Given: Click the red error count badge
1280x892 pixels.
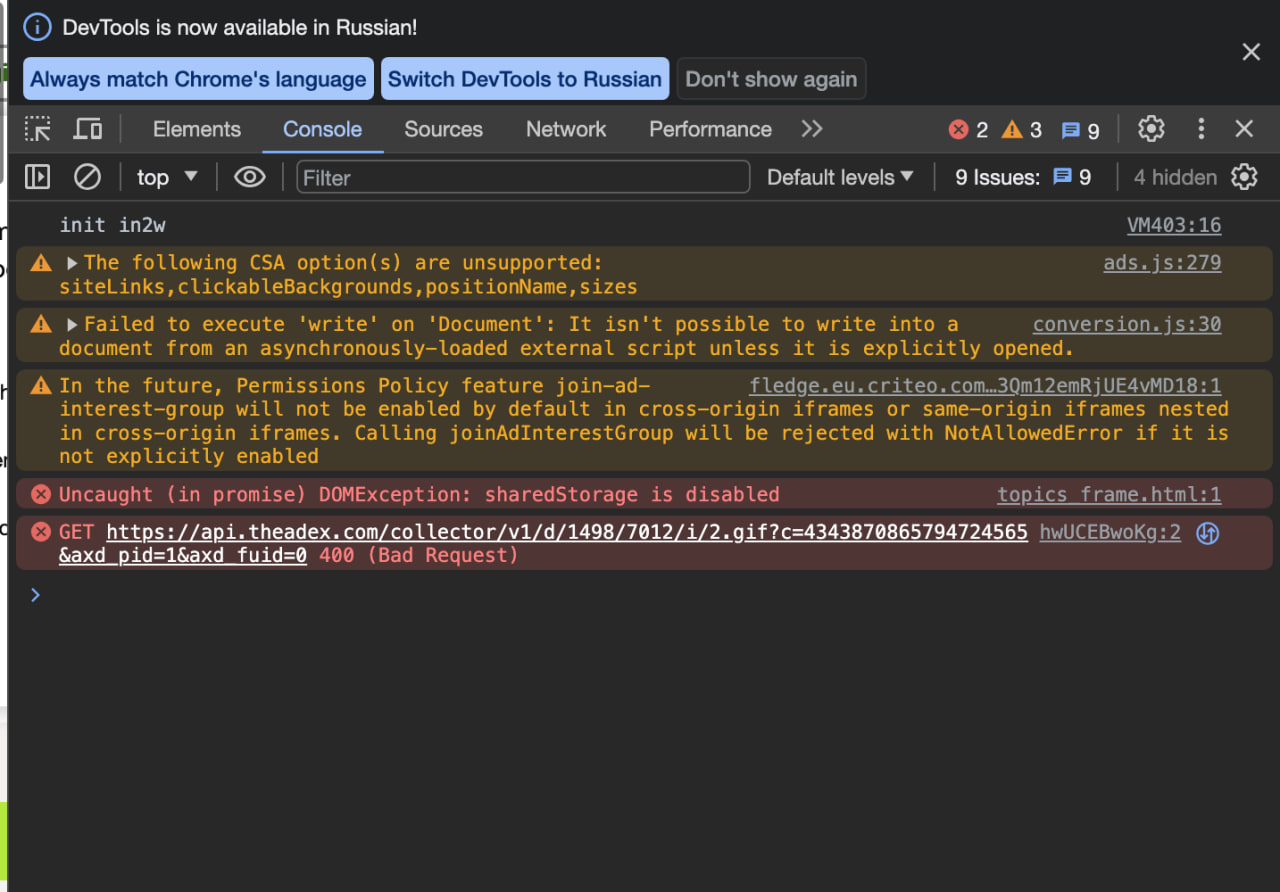Looking at the screenshot, I should click(968, 130).
